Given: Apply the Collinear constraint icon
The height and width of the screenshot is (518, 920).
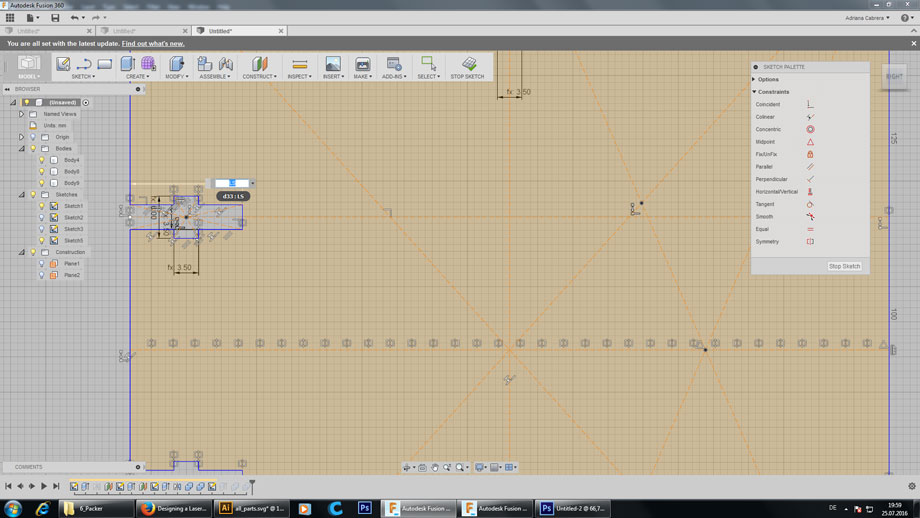Looking at the screenshot, I should (x=810, y=117).
